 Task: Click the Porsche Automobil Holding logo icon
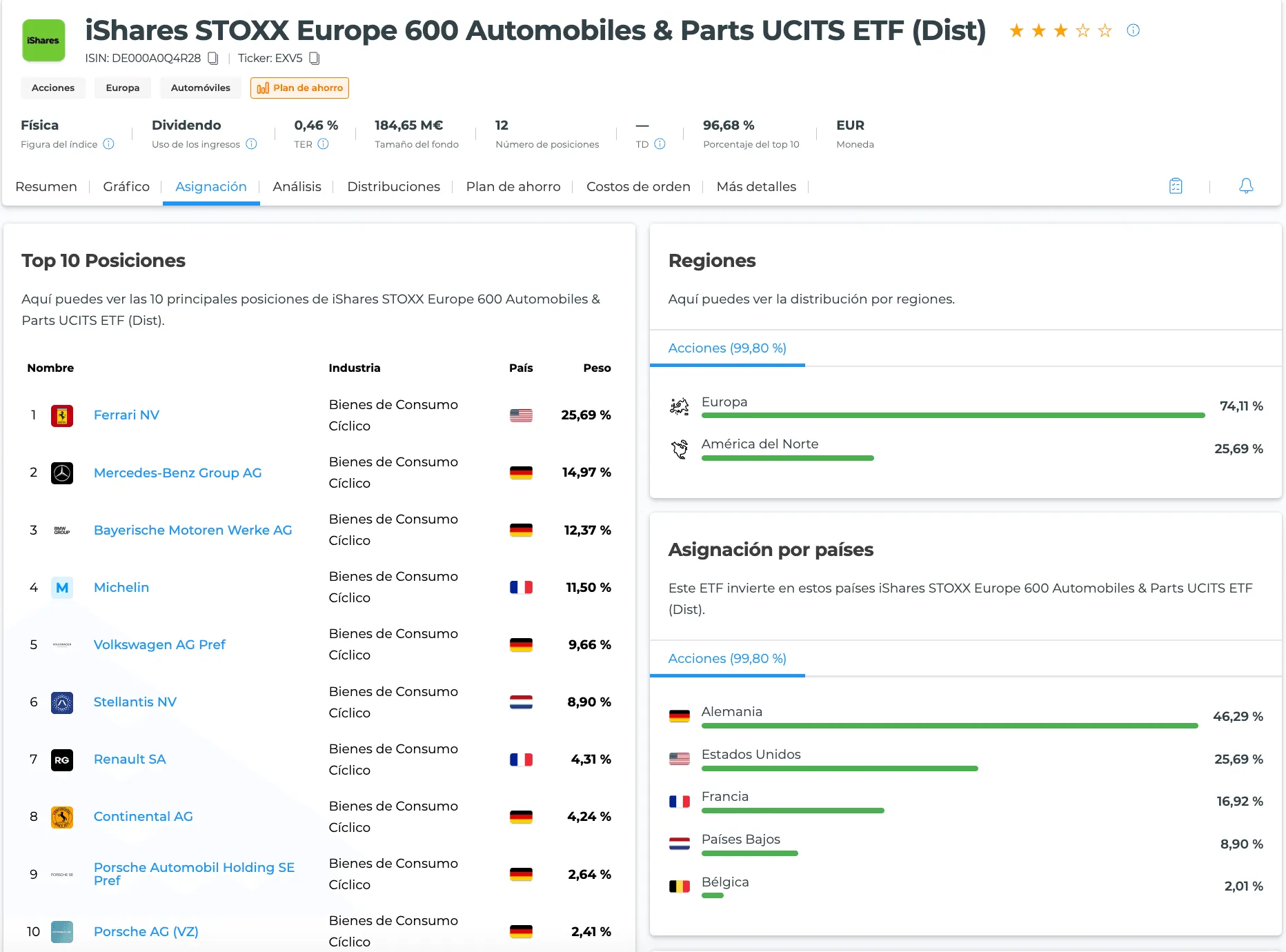pos(62,875)
